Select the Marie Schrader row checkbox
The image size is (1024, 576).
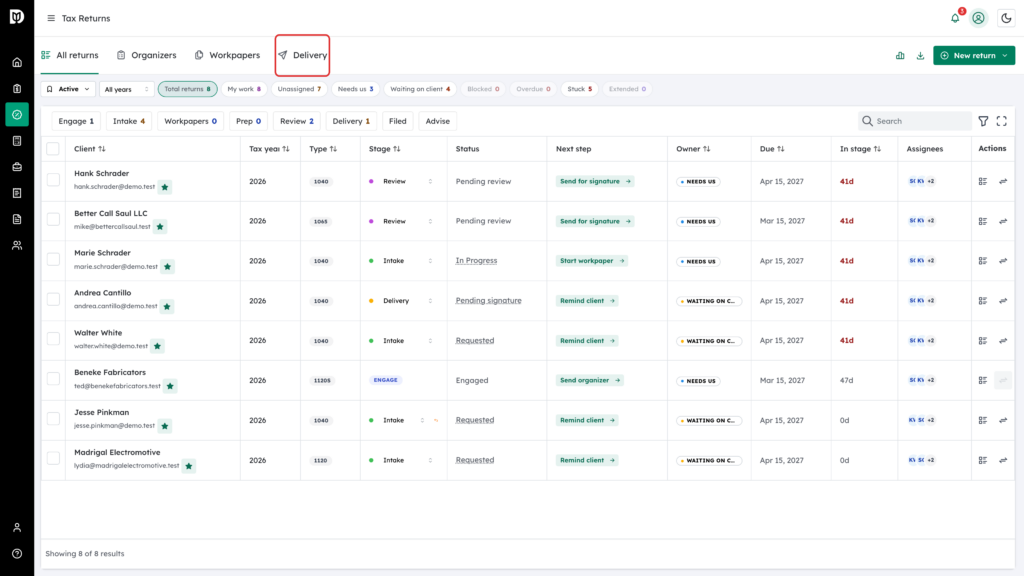pos(54,259)
